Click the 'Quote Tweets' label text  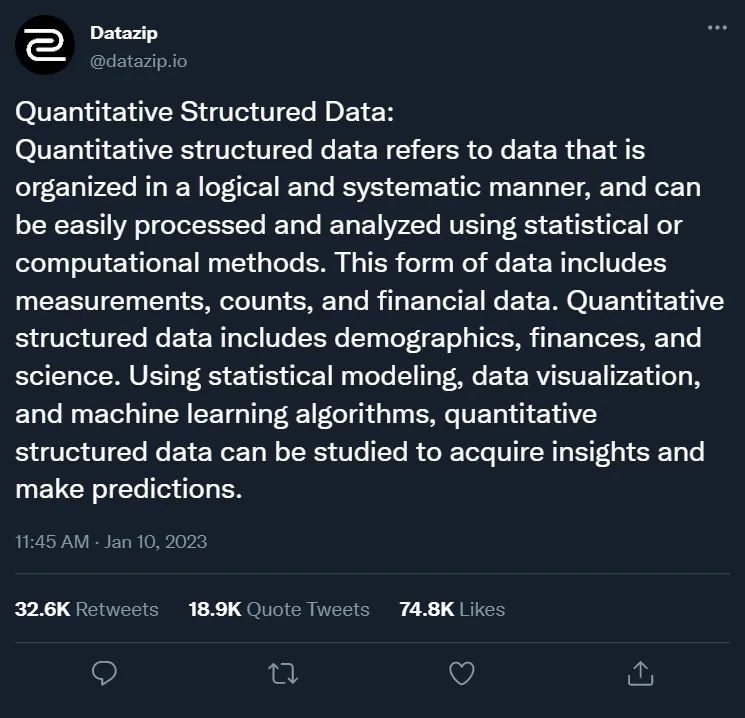coord(308,609)
